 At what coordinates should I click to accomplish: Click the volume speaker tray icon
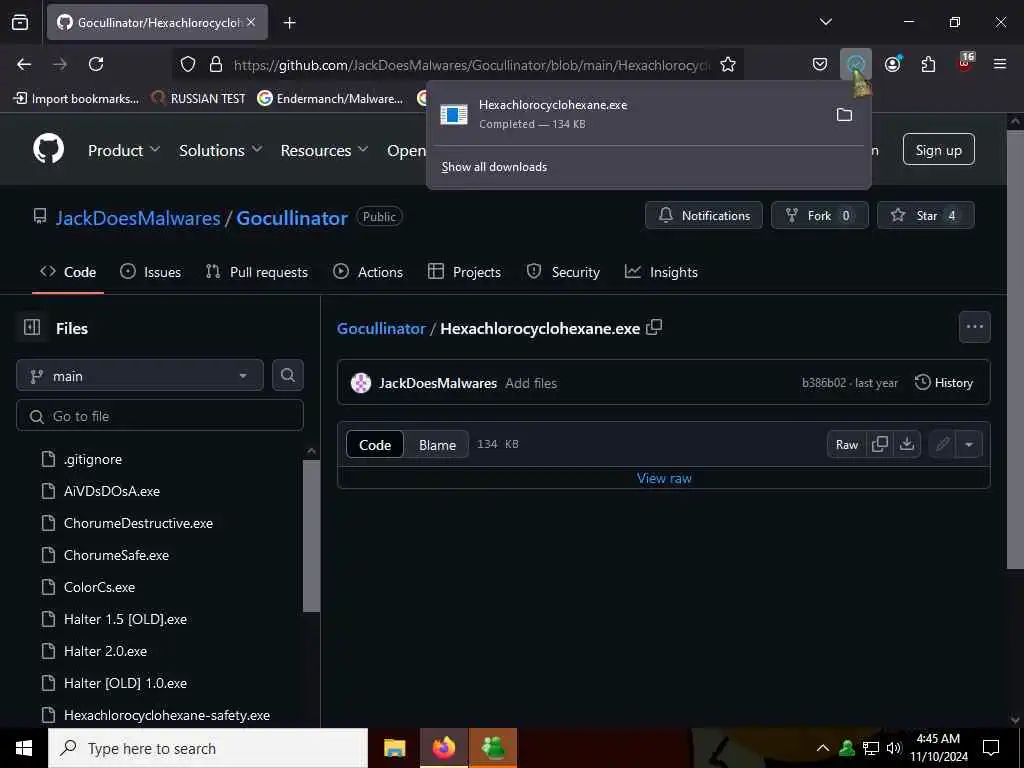point(893,748)
